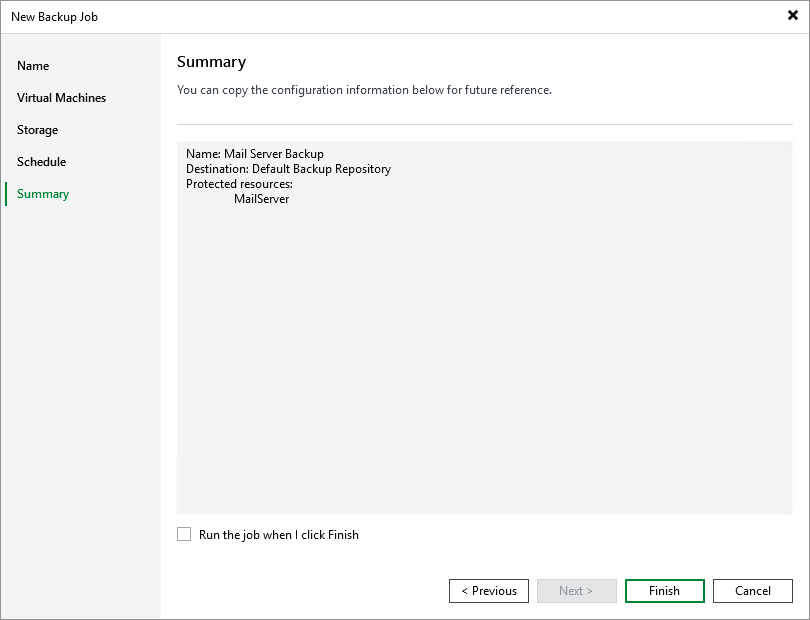The image size is (810, 620).
Task: Switch to the Storage step
Action: (38, 130)
